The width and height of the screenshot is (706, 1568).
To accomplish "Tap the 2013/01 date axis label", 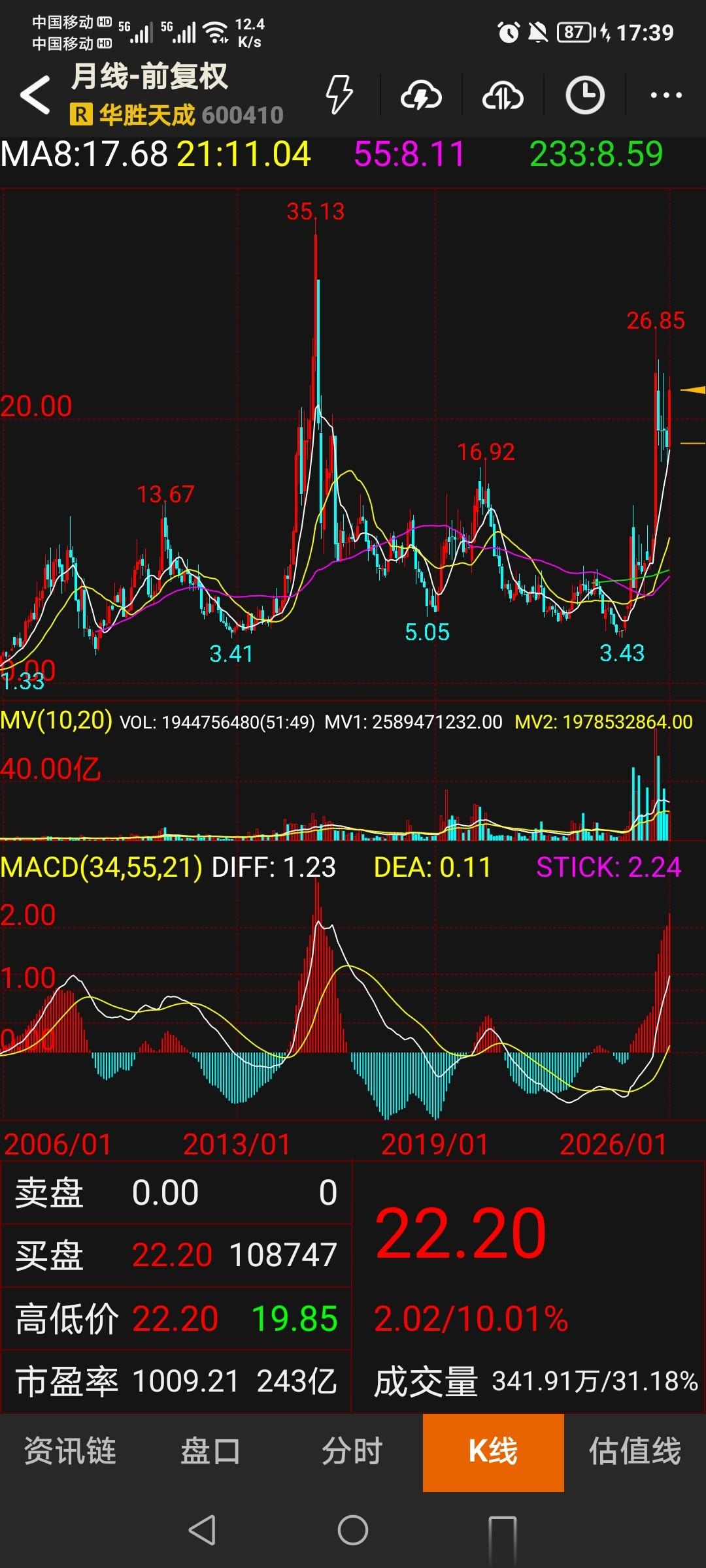I will click(x=237, y=1144).
